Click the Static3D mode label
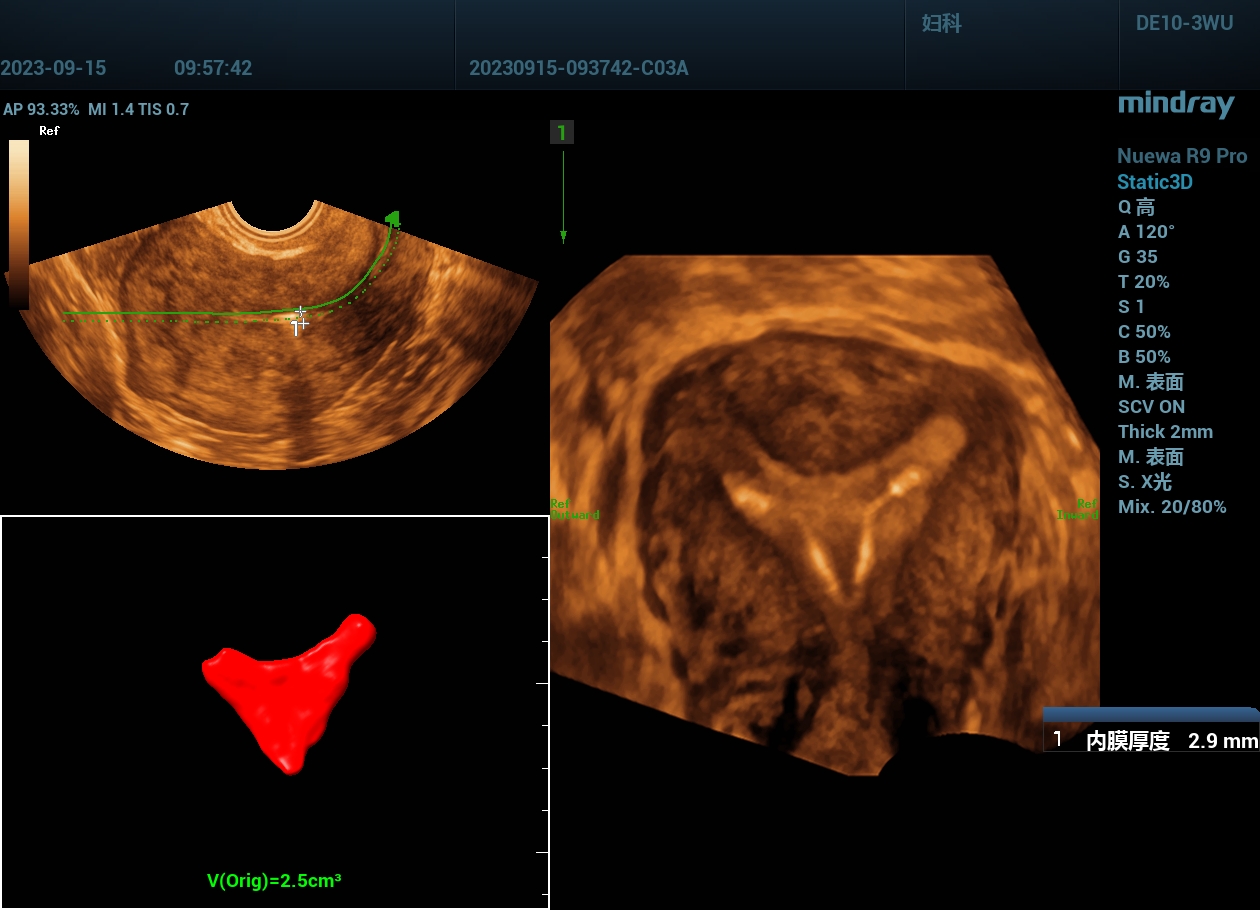 [x=1154, y=182]
